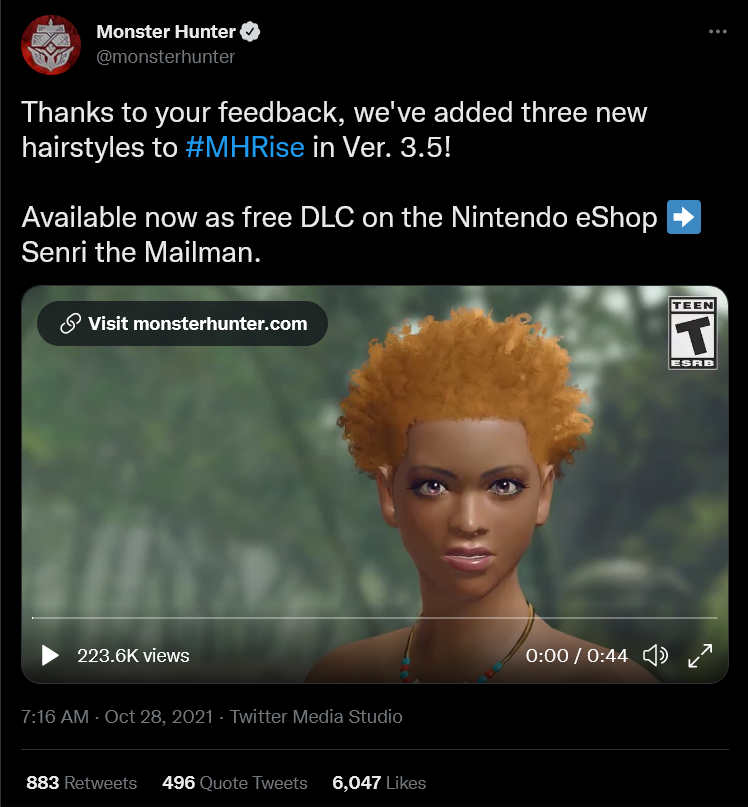
Task: Open the #MHRise hashtag
Action: point(245,147)
